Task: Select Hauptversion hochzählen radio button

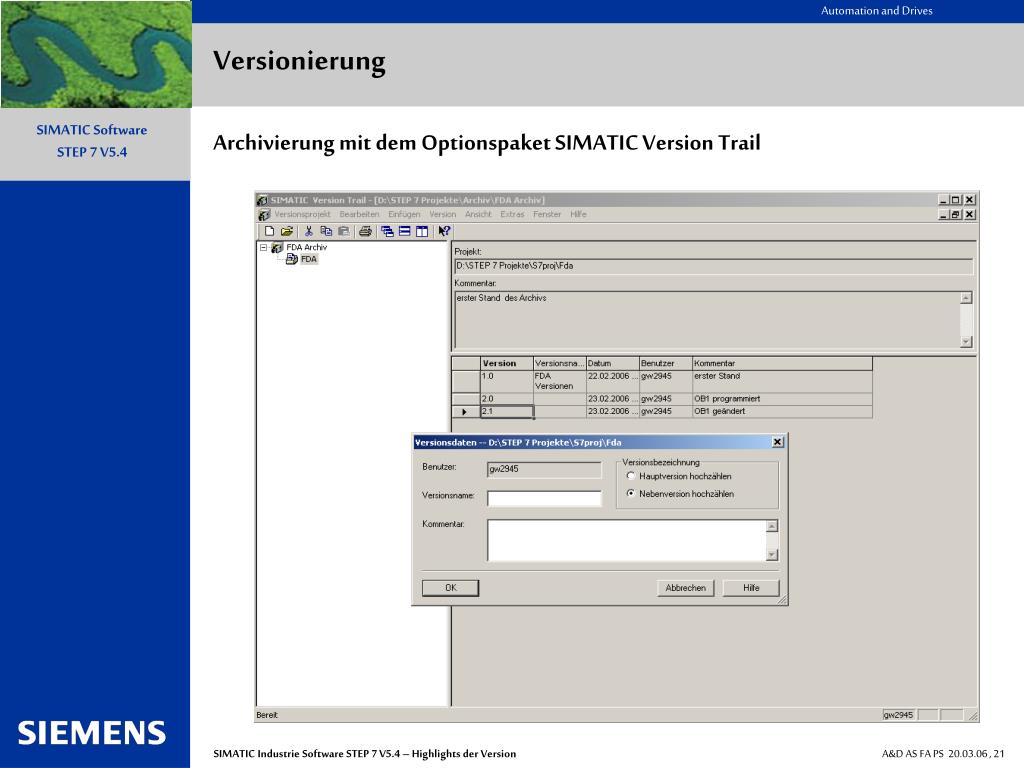Action: coord(631,476)
